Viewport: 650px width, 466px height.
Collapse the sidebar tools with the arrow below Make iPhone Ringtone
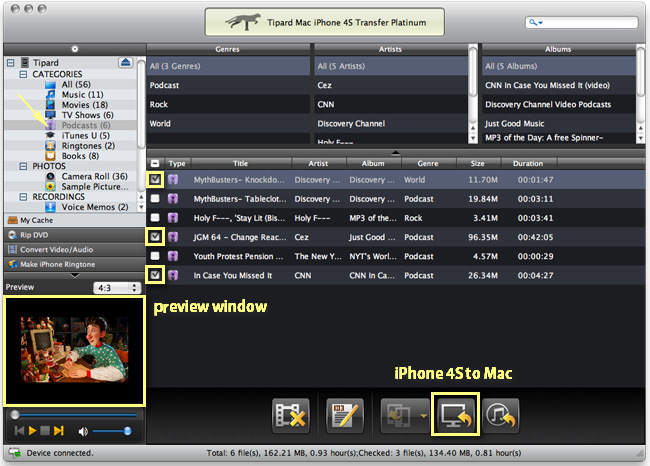[75, 275]
